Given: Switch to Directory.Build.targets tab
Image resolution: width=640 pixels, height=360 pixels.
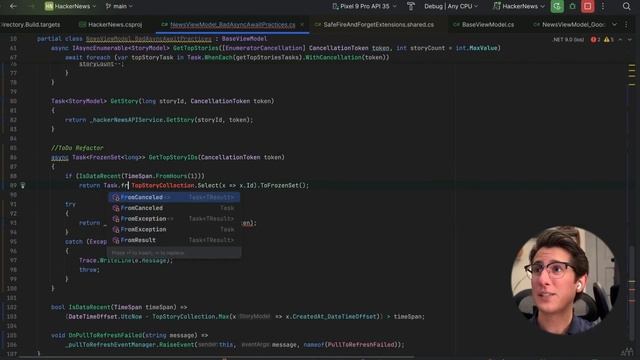Looking at the screenshot, I should (30, 24).
